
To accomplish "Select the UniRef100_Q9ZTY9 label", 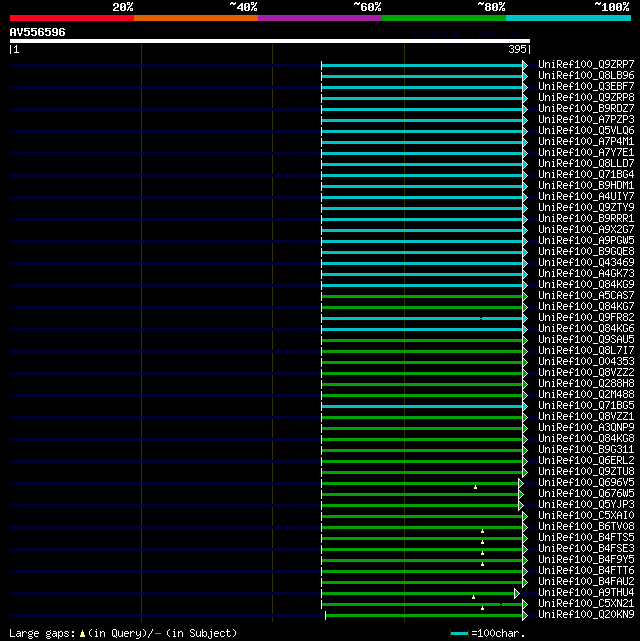I will 586,208.
